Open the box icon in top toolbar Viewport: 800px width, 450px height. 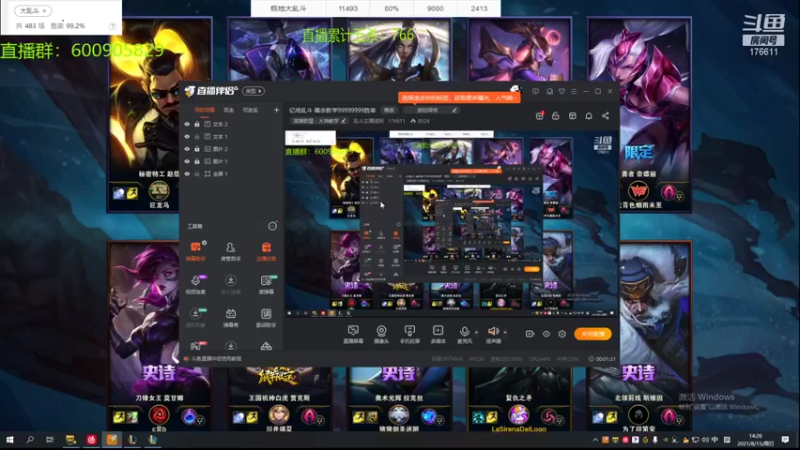(572, 116)
